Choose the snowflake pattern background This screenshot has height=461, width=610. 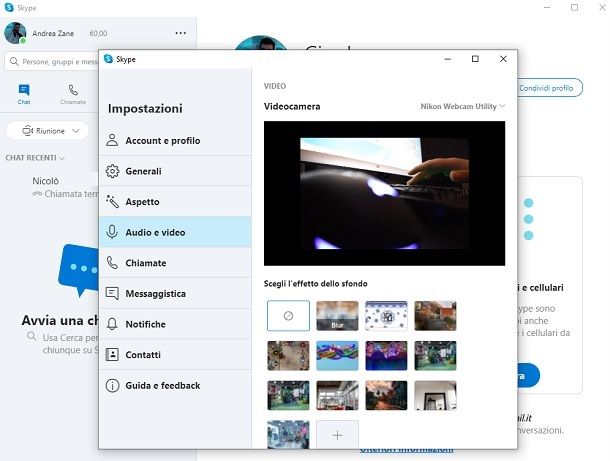point(386,316)
